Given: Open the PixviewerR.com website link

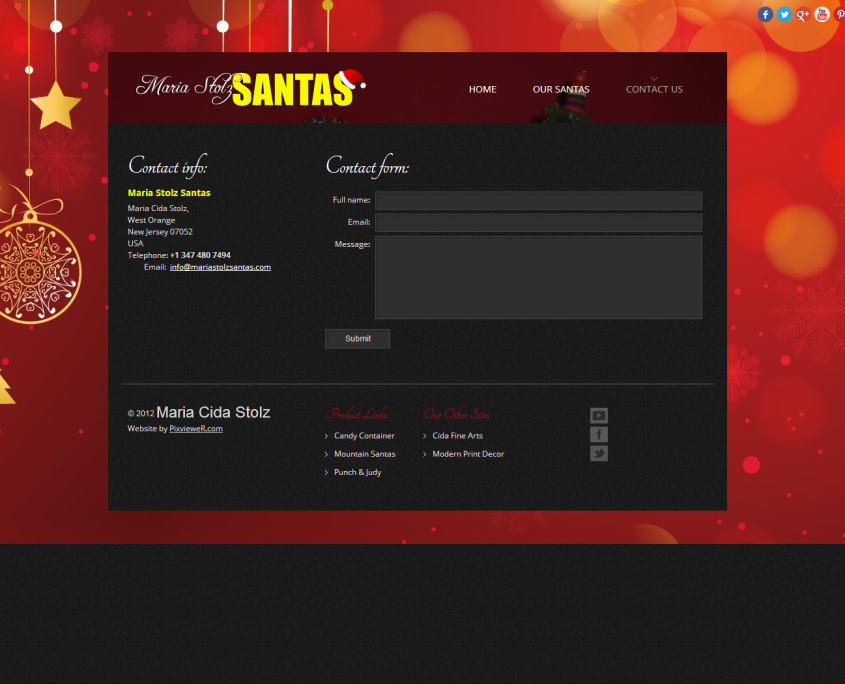Looking at the screenshot, I should [x=196, y=428].
